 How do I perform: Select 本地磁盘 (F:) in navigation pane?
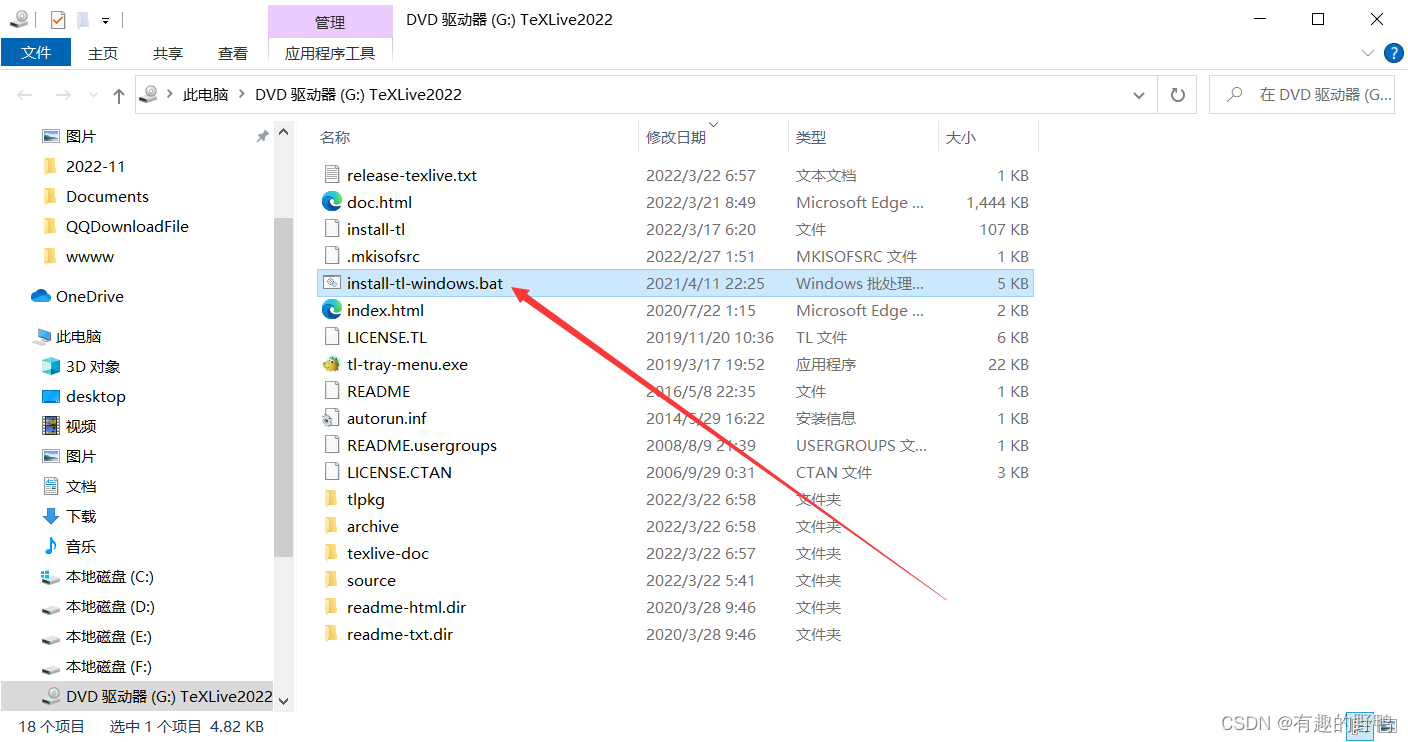coord(109,666)
